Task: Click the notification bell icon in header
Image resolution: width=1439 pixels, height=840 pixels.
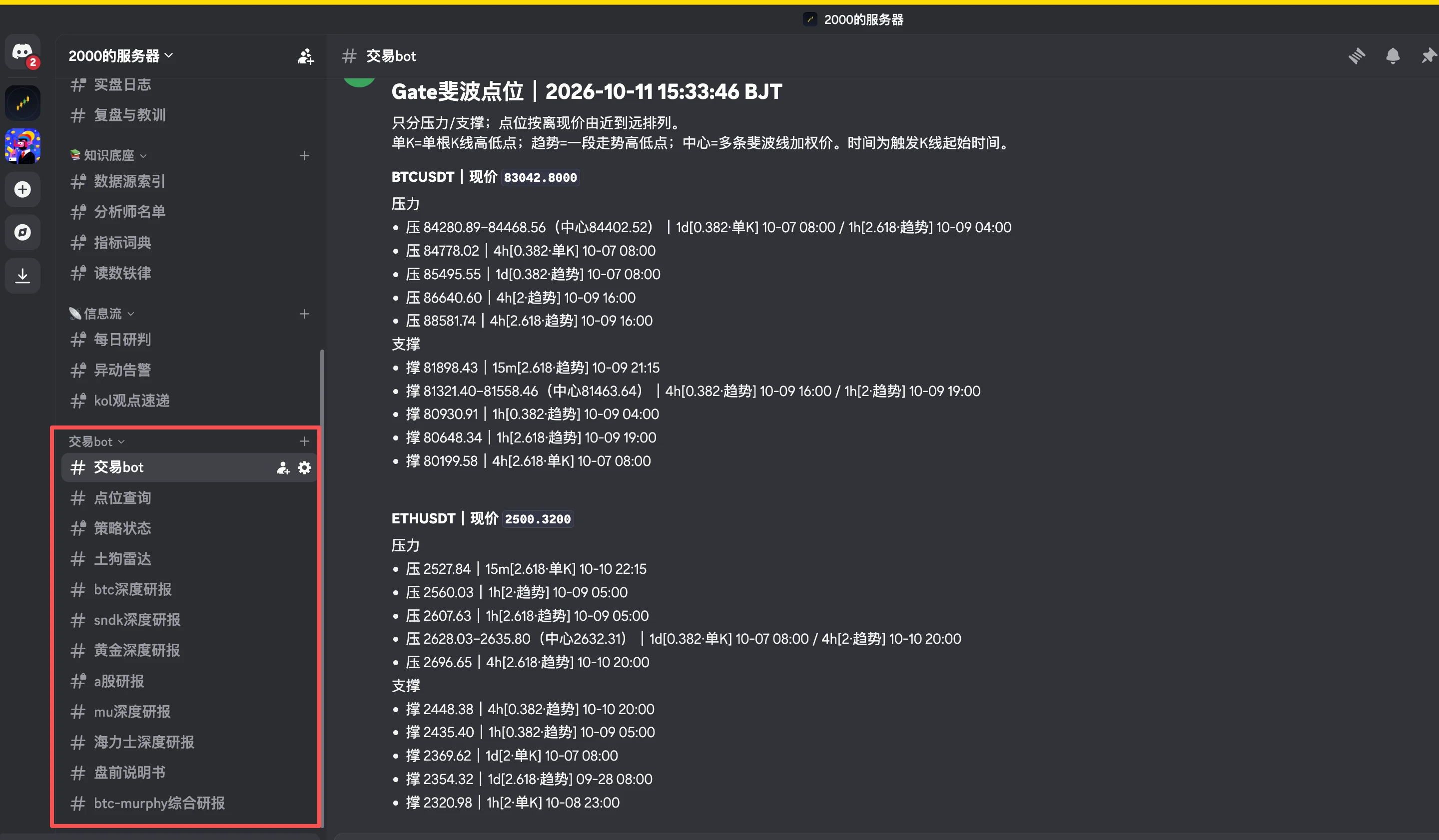Action: pos(1393,56)
